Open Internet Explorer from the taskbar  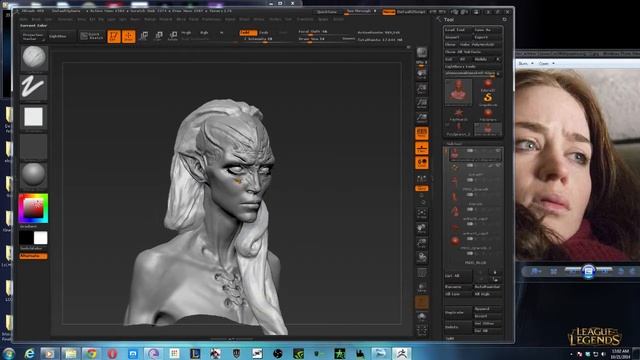click(x=29, y=353)
